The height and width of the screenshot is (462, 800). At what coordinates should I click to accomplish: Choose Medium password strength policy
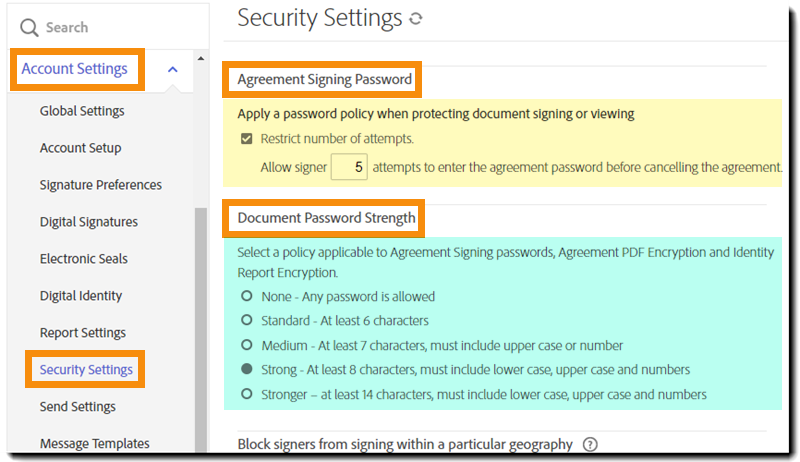246,345
